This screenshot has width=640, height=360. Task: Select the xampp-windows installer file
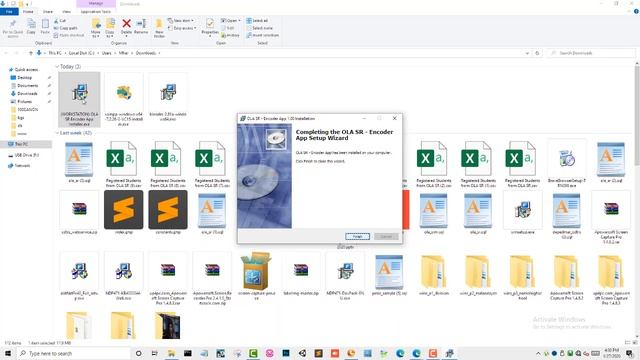123,100
